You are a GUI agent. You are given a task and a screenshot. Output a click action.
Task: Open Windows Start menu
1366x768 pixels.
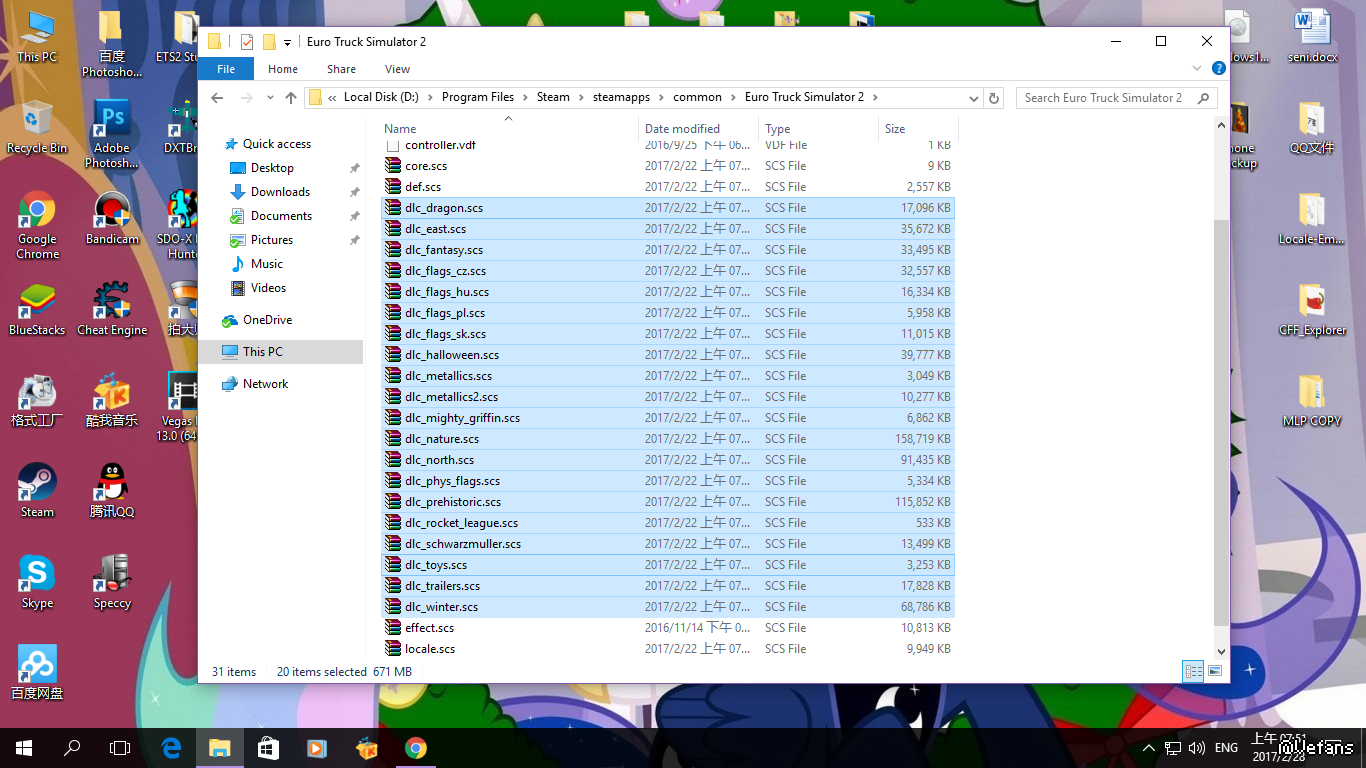click(24, 747)
